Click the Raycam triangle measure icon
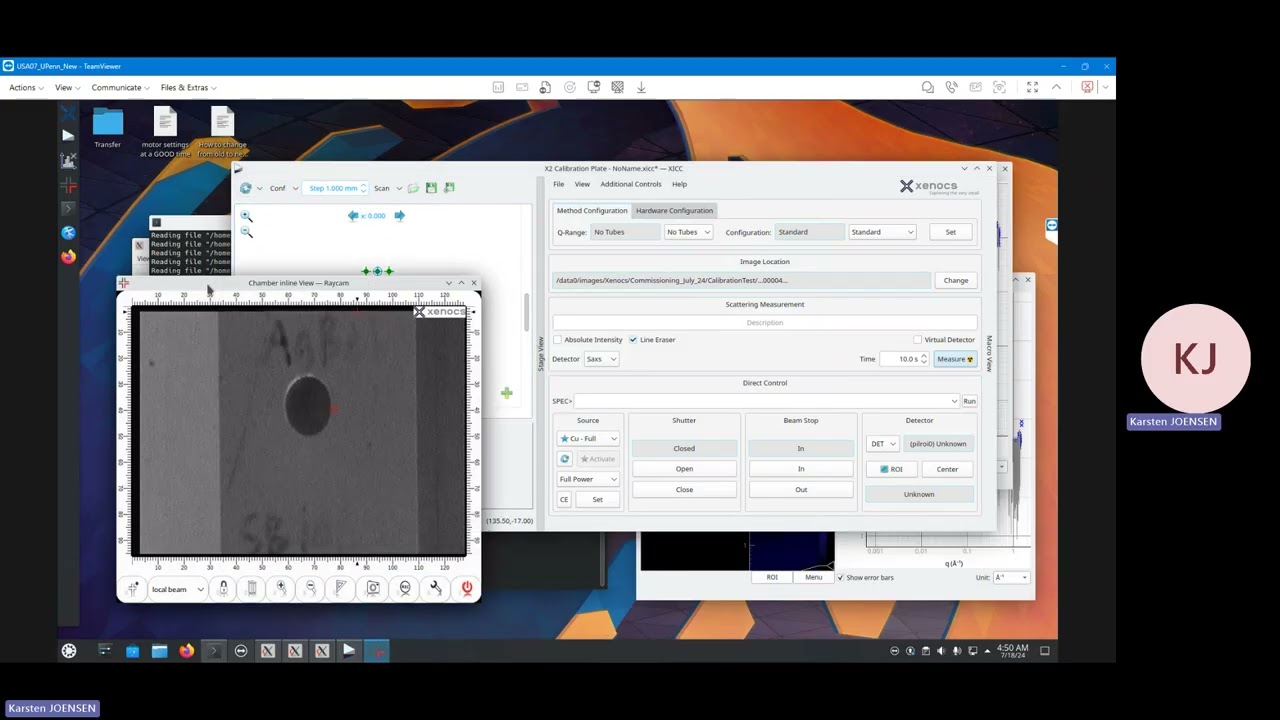Screen dimensions: 1280x720 click(x=342, y=588)
